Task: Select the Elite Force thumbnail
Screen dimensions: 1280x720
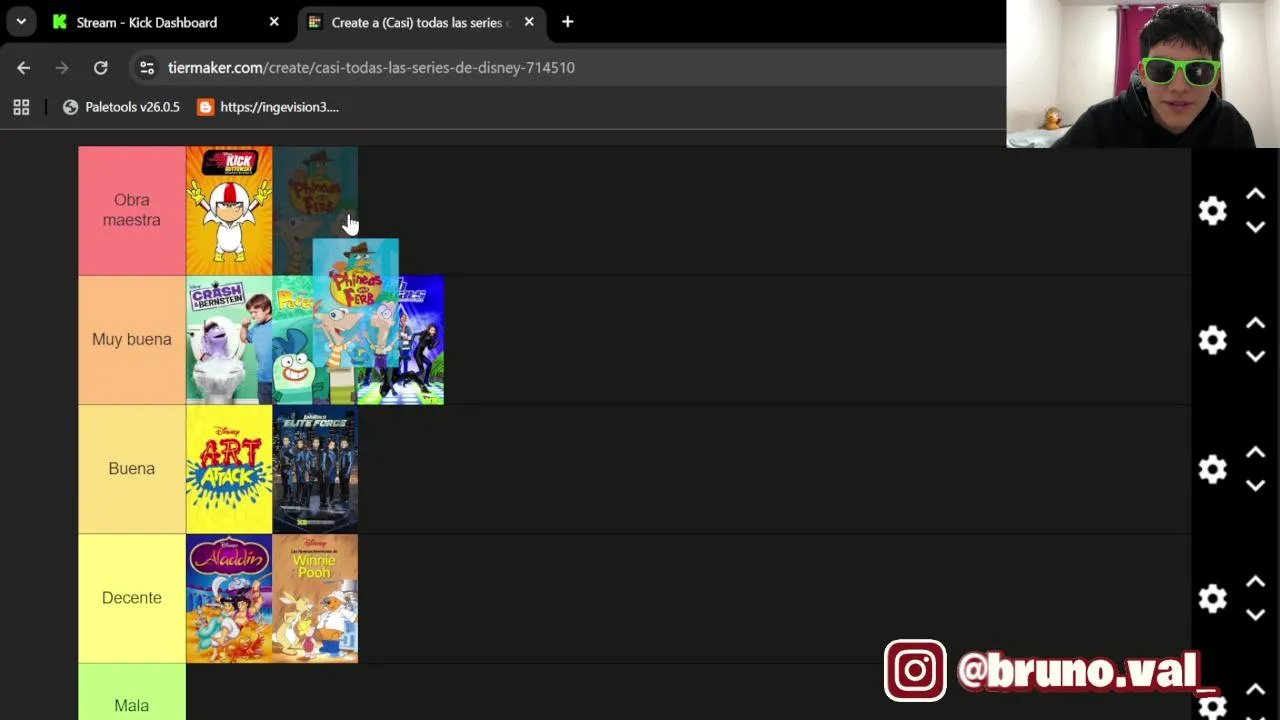Action: [315, 469]
